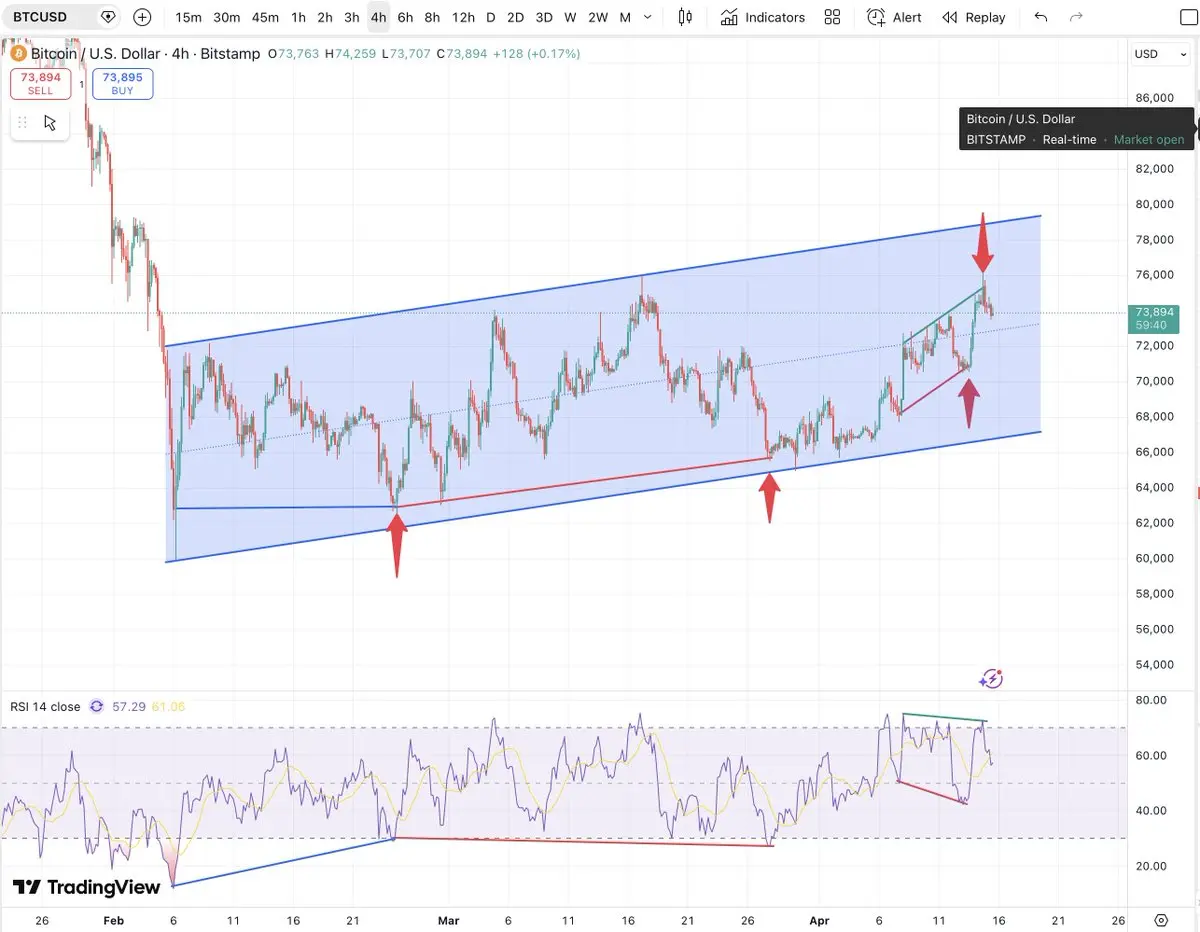Click the RSI 14 close indicator label
The height and width of the screenshot is (932, 1200).
click(x=45, y=707)
